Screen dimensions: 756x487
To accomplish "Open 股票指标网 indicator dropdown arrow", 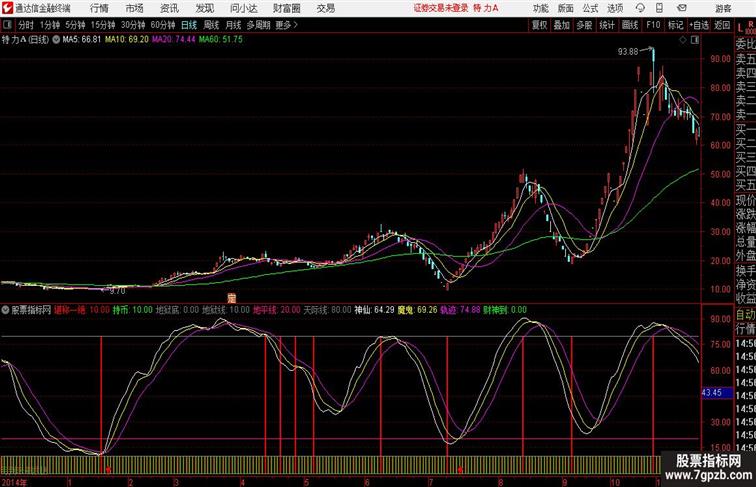I will click(x=5, y=310).
